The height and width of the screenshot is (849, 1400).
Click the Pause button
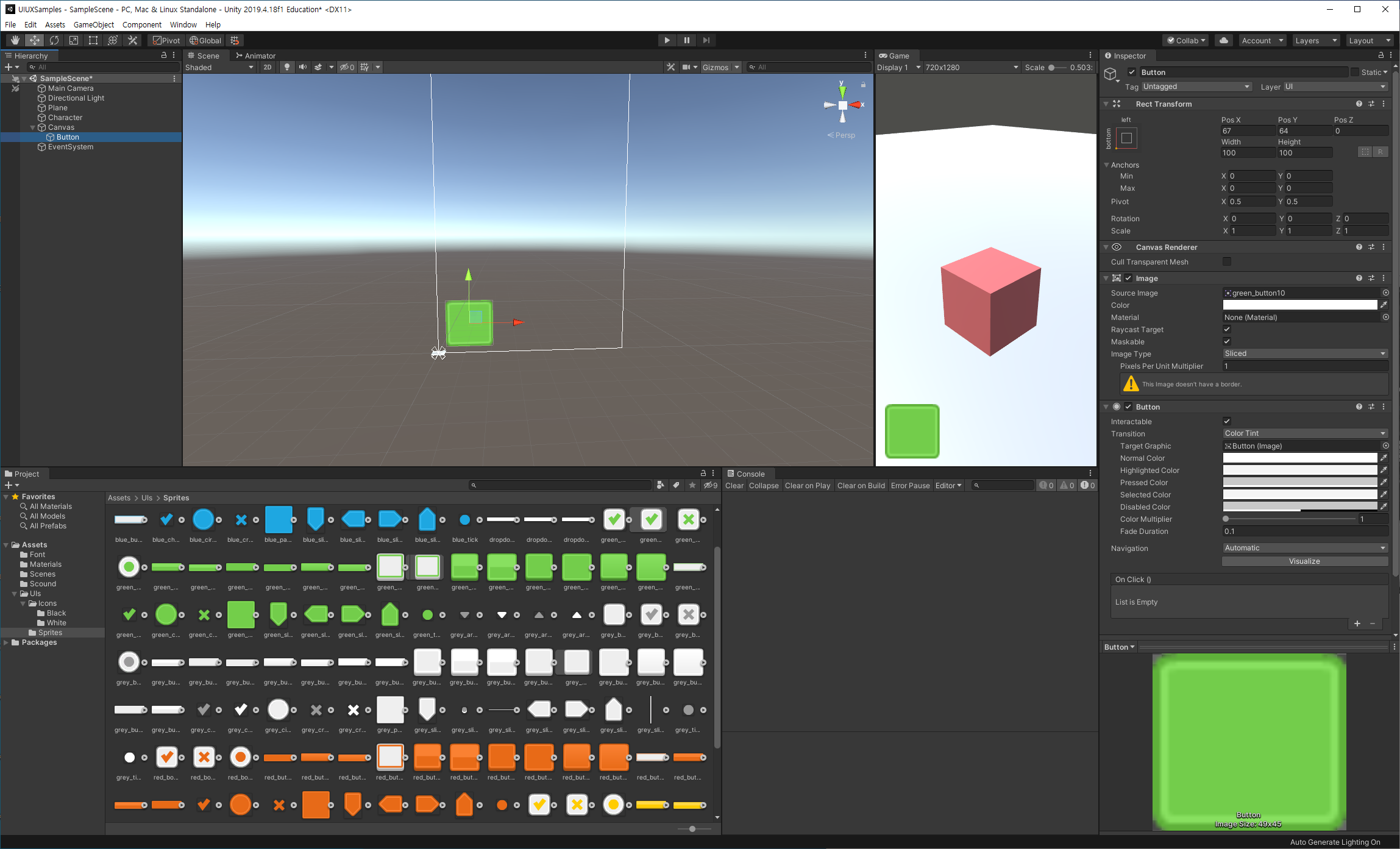(x=686, y=40)
